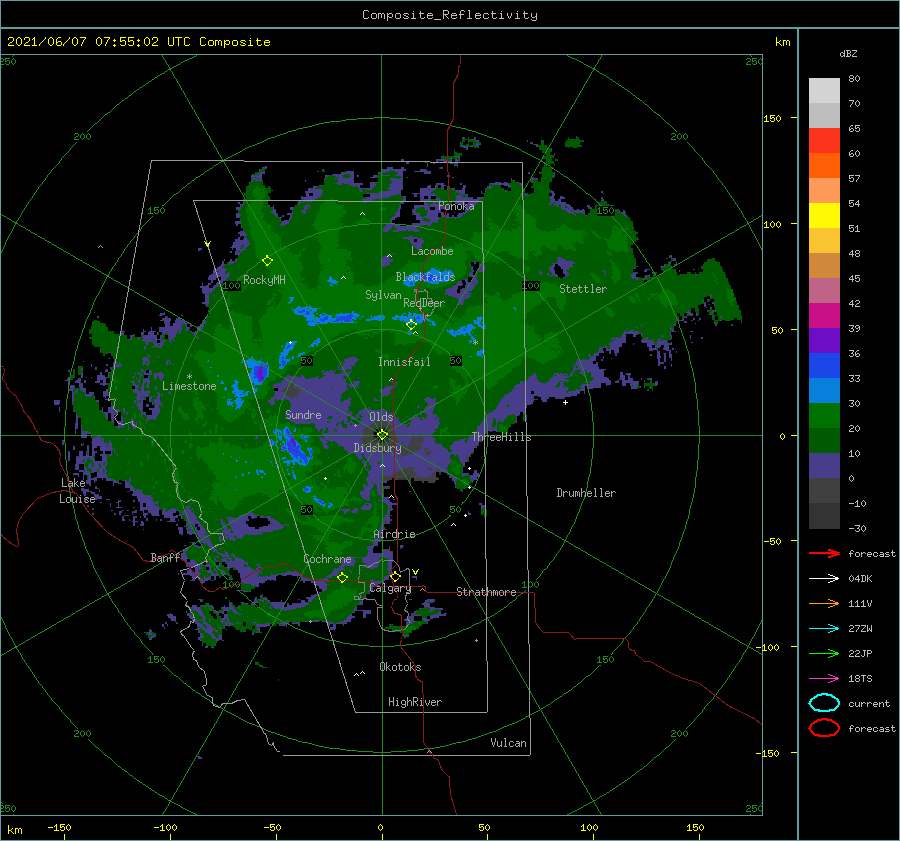
Task: Click the orange 111V arrow legend icon
Action: point(824,603)
